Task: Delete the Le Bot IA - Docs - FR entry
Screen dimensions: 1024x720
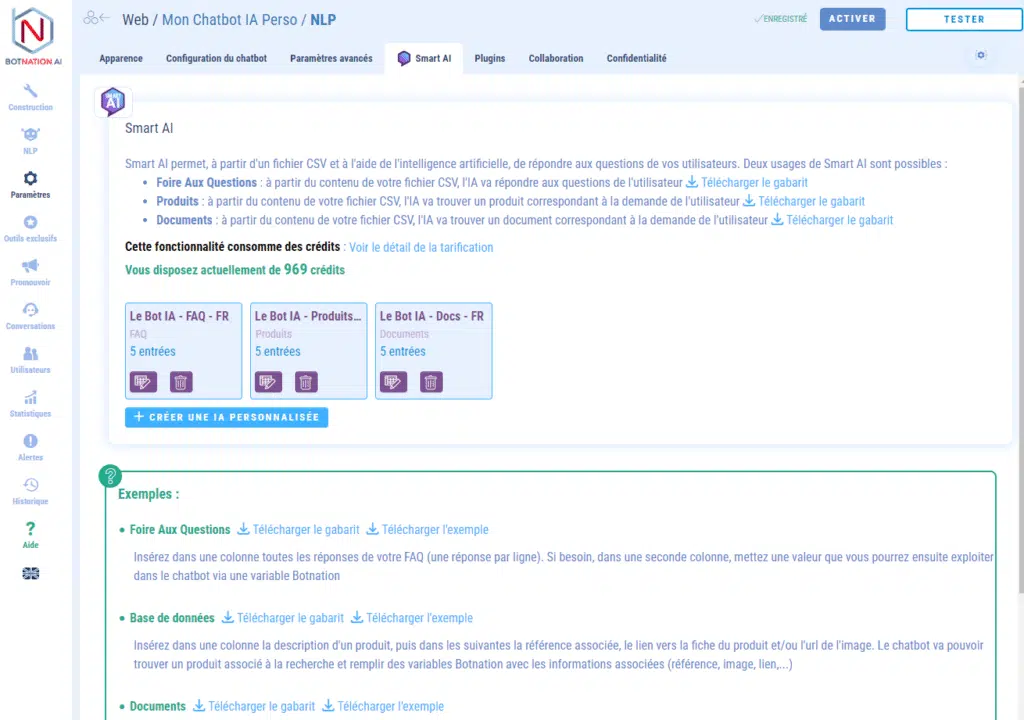Action: point(431,382)
